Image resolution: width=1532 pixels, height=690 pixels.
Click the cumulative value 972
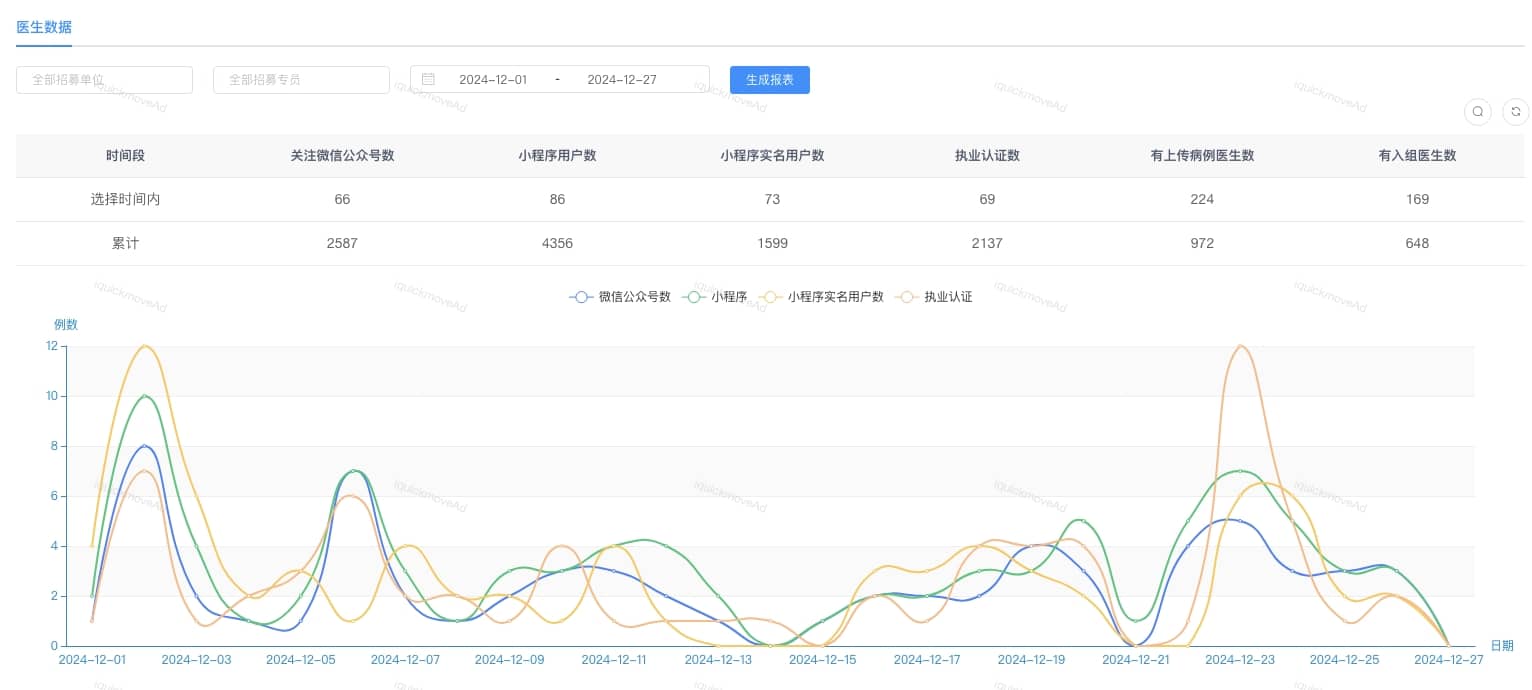pos(1202,243)
